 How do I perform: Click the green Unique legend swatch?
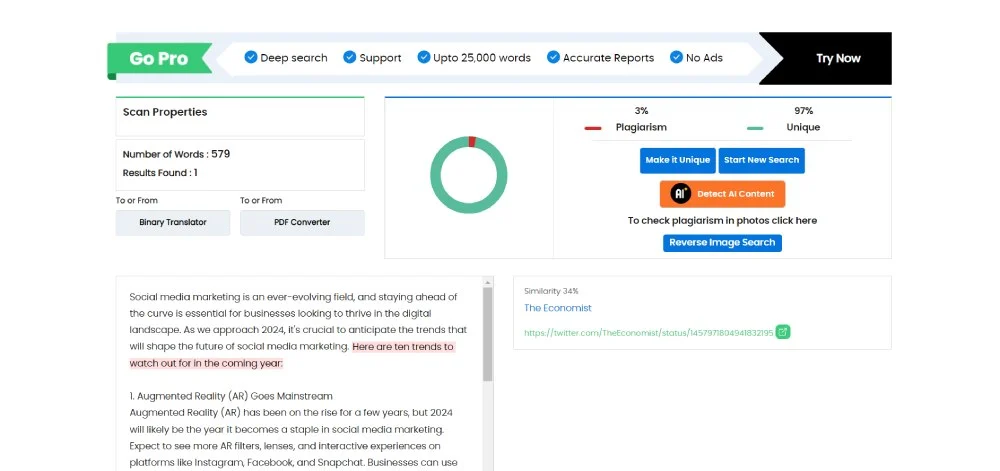point(755,128)
